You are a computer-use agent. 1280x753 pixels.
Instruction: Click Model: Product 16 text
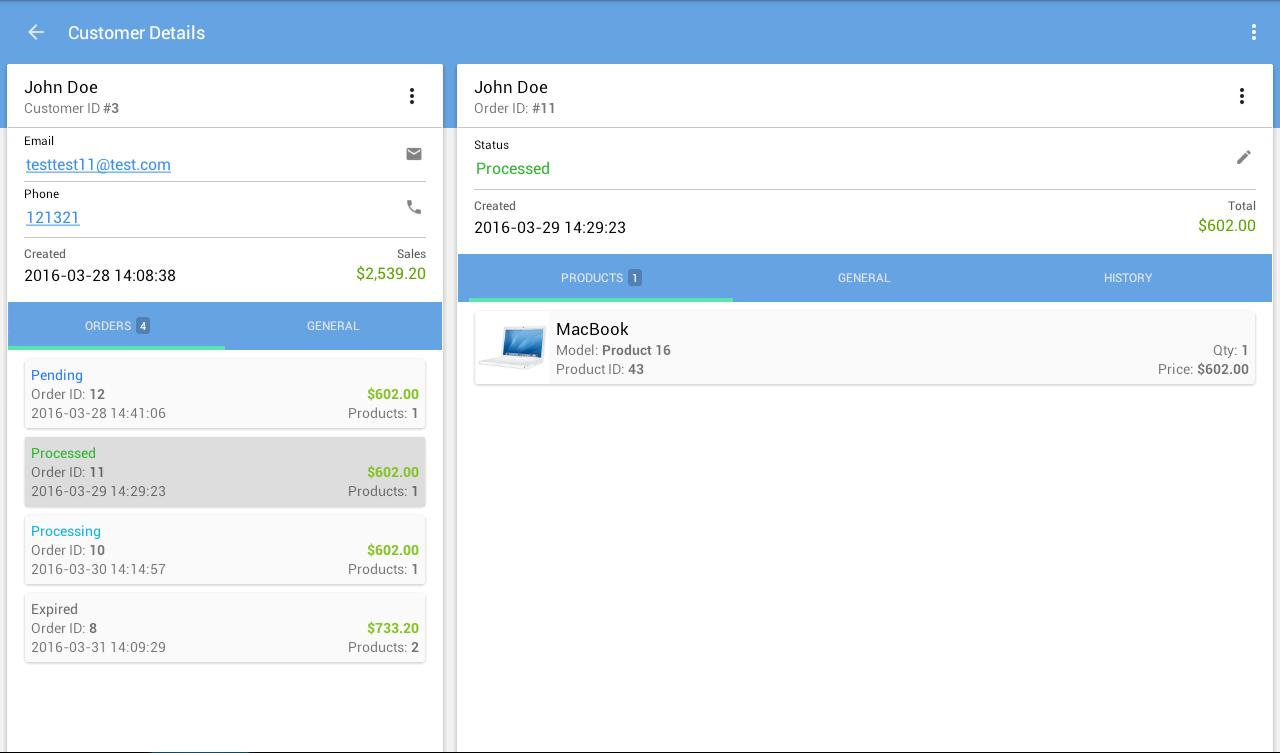coord(613,350)
